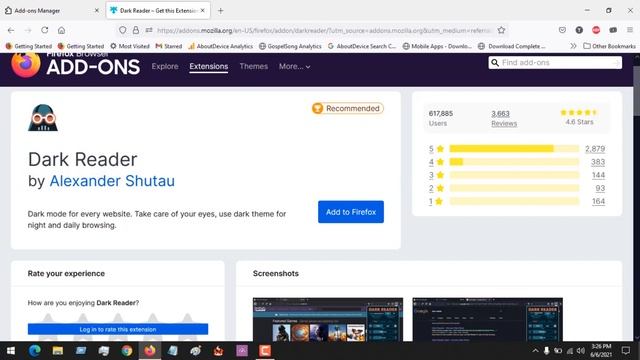Show hidden system tray icons
640x360 pixels.
pos(535,351)
